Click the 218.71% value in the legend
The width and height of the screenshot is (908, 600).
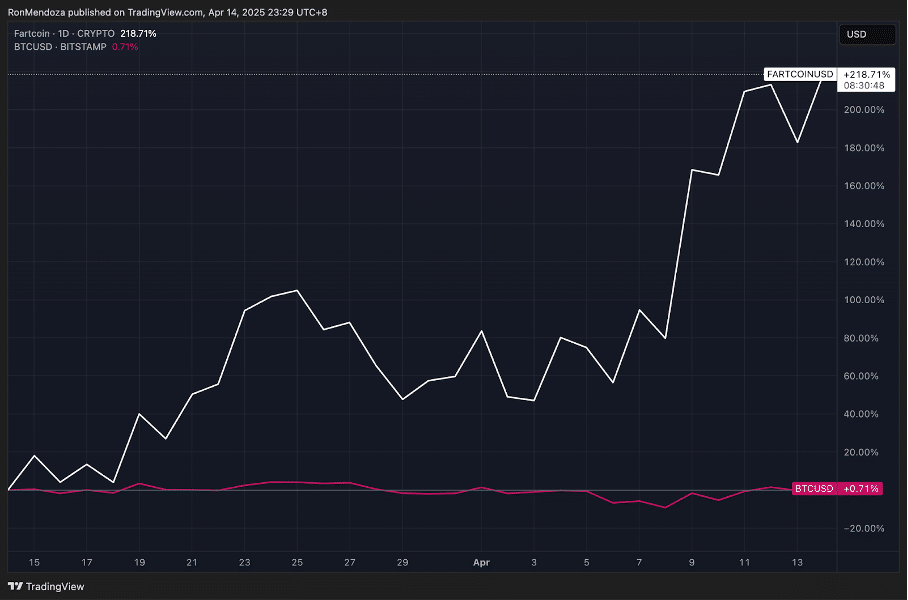pos(138,34)
